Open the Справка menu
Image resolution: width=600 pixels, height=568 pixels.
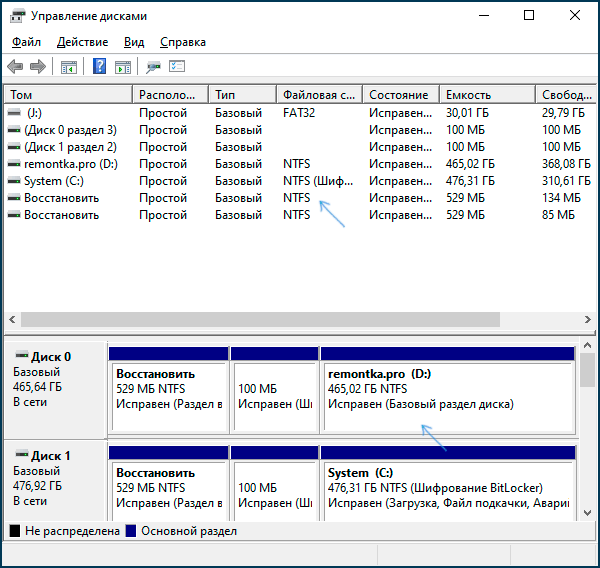pyautogui.click(x=182, y=42)
